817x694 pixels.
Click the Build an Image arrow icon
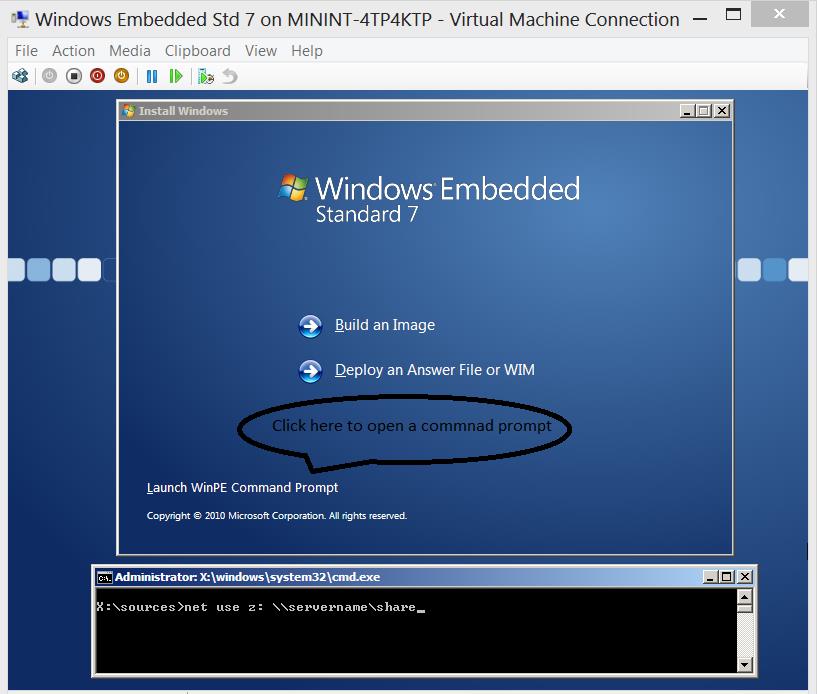[310, 326]
